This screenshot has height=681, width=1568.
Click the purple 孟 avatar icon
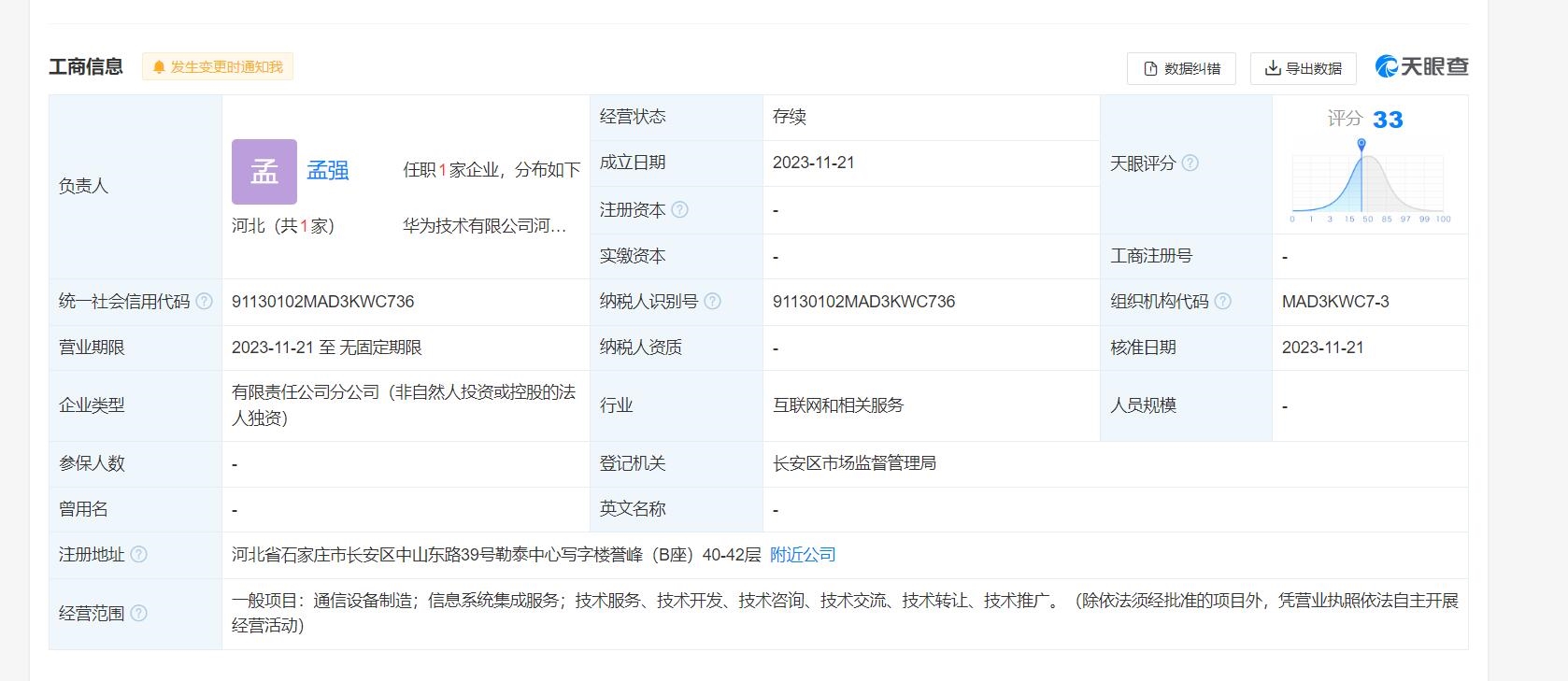pyautogui.click(x=264, y=172)
